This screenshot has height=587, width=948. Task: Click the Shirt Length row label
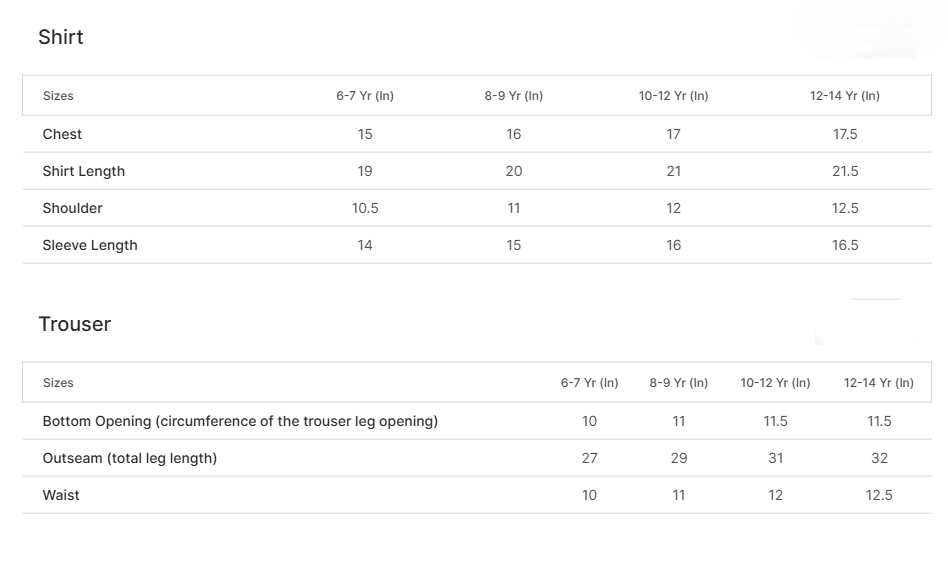pyautogui.click(x=84, y=171)
